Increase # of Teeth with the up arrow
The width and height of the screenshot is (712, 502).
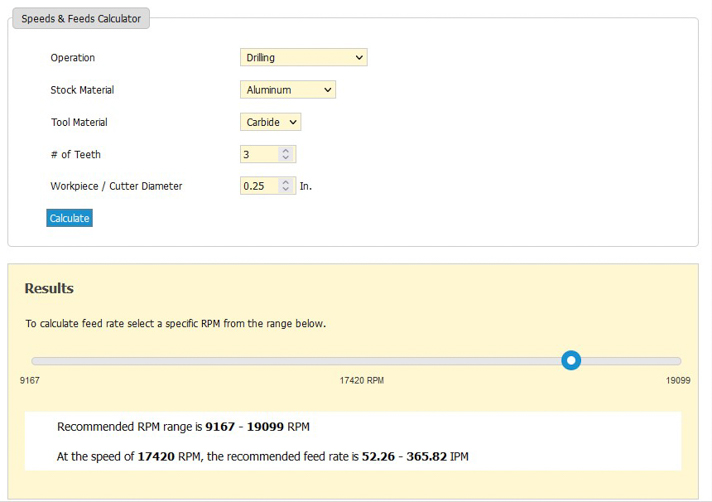(286, 151)
